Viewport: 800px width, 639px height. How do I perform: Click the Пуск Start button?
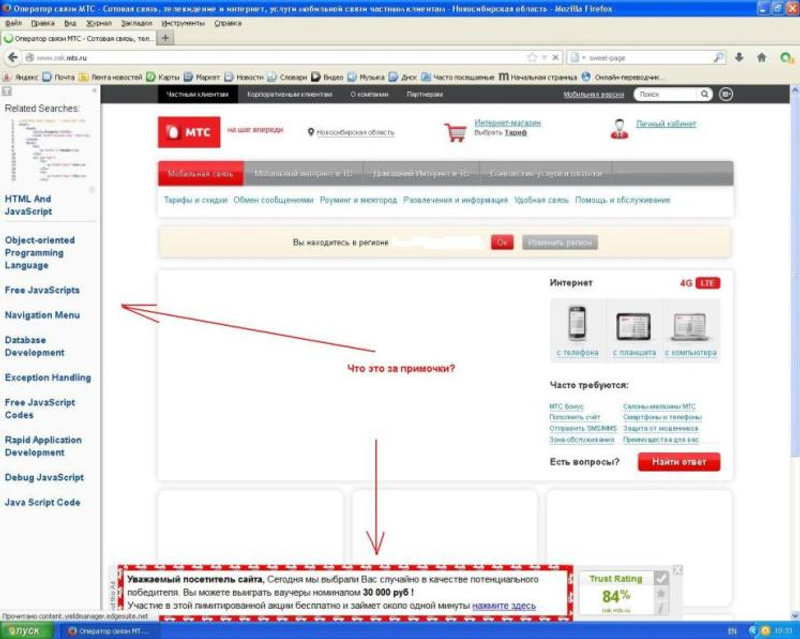[27, 631]
